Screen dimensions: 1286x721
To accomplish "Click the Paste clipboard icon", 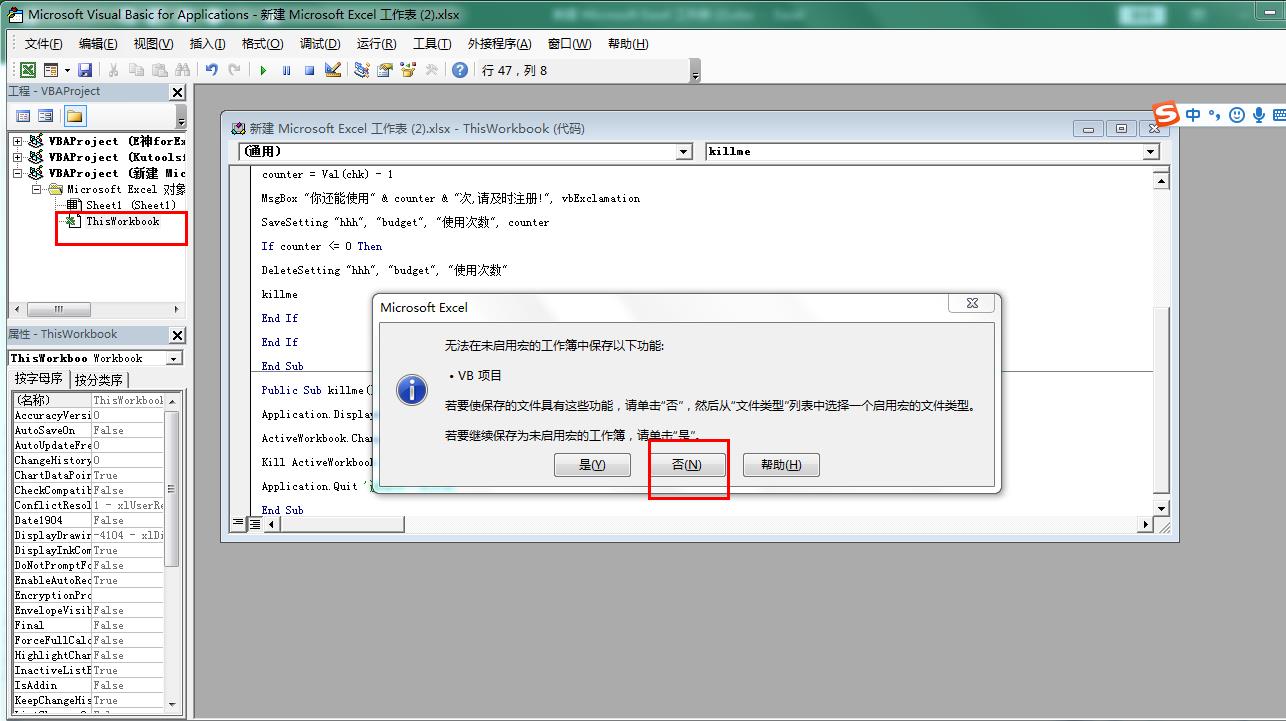I will click(x=159, y=70).
